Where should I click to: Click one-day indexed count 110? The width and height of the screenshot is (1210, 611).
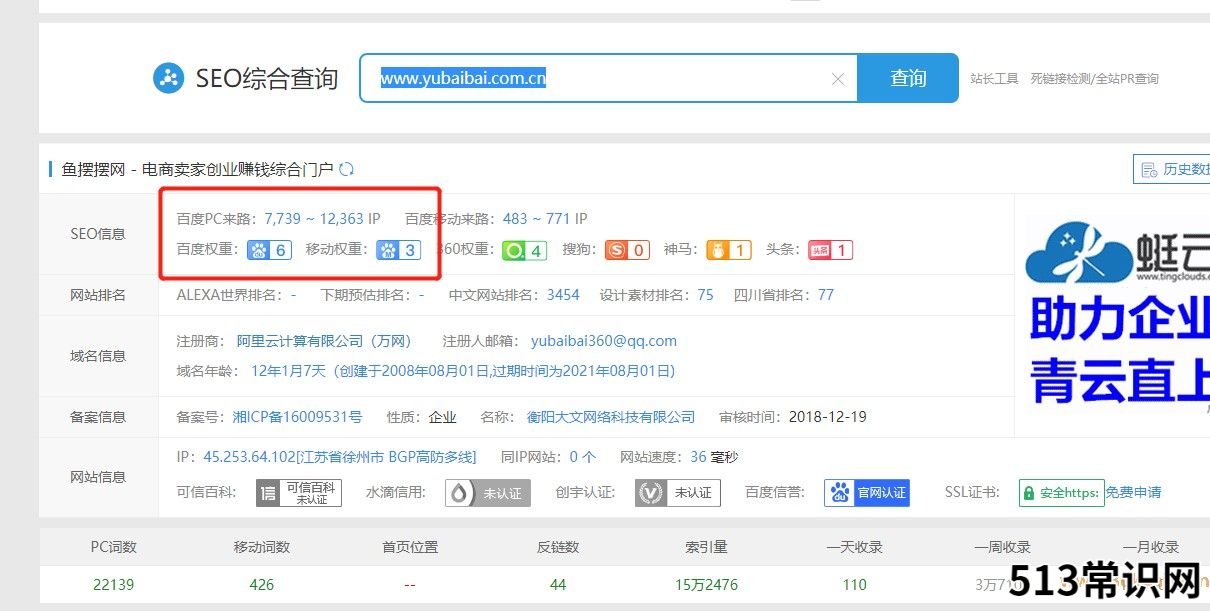point(854,585)
